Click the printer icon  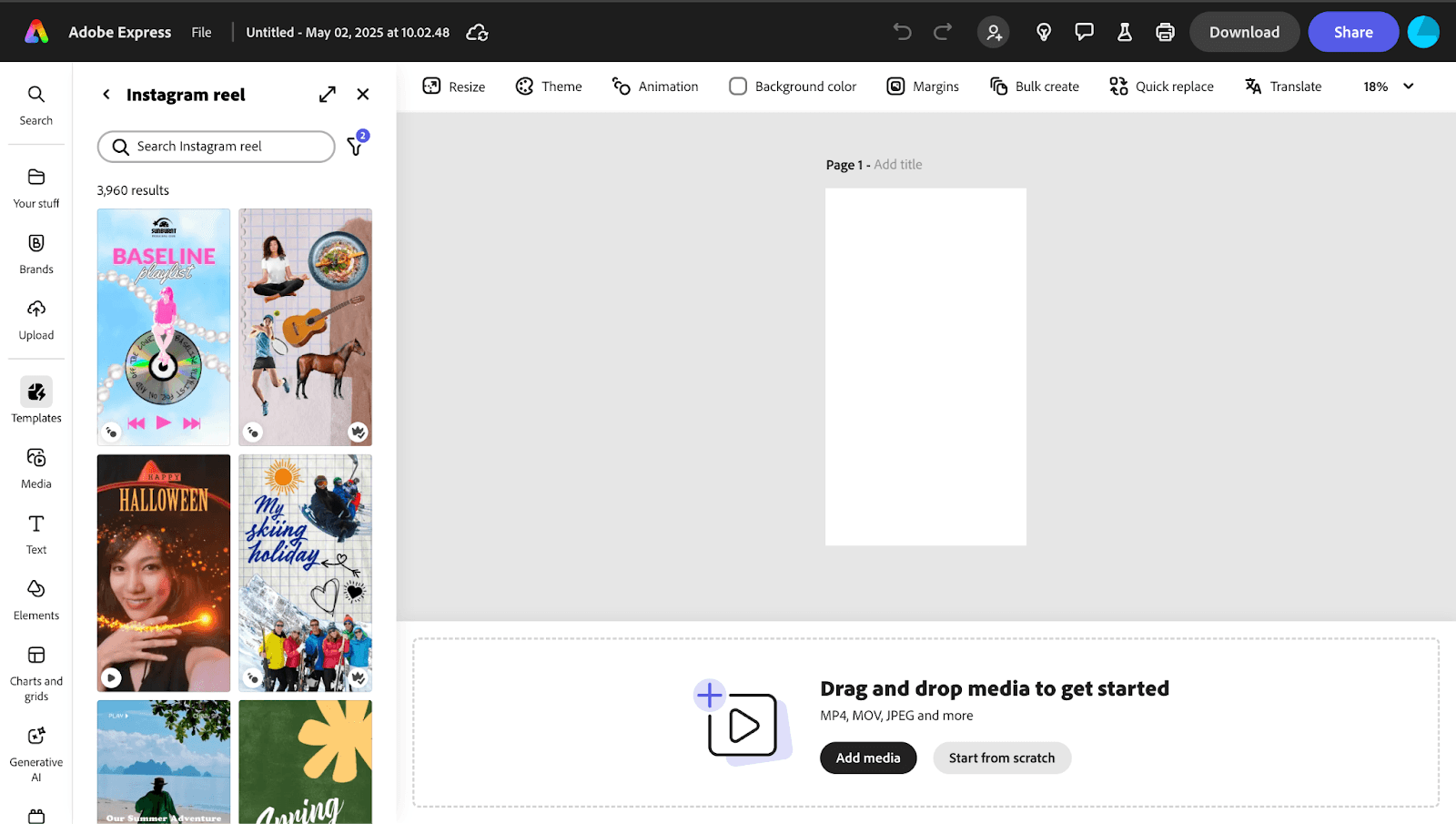tap(1165, 32)
